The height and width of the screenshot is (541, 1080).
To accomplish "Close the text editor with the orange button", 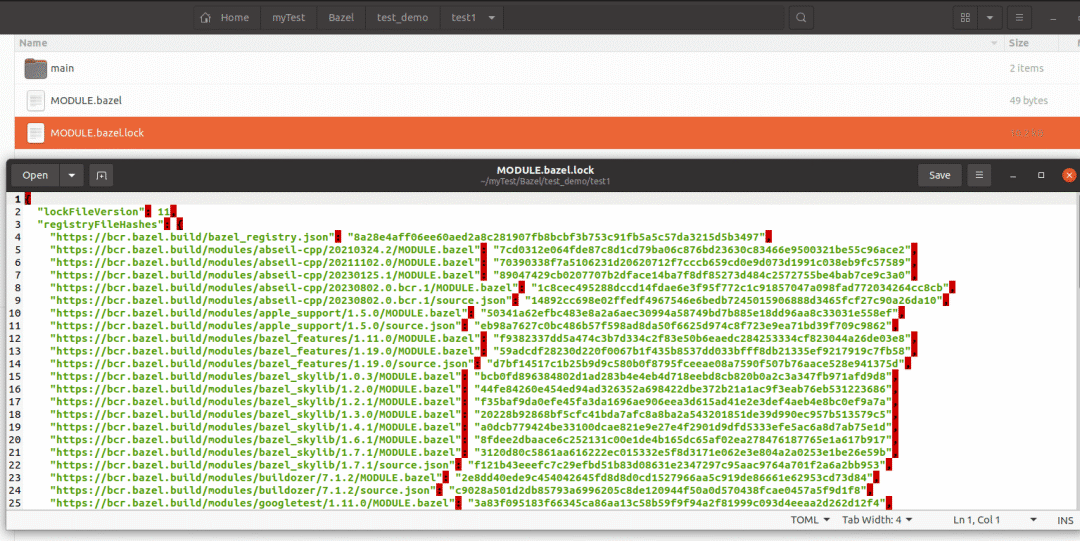I will pos(1069,175).
